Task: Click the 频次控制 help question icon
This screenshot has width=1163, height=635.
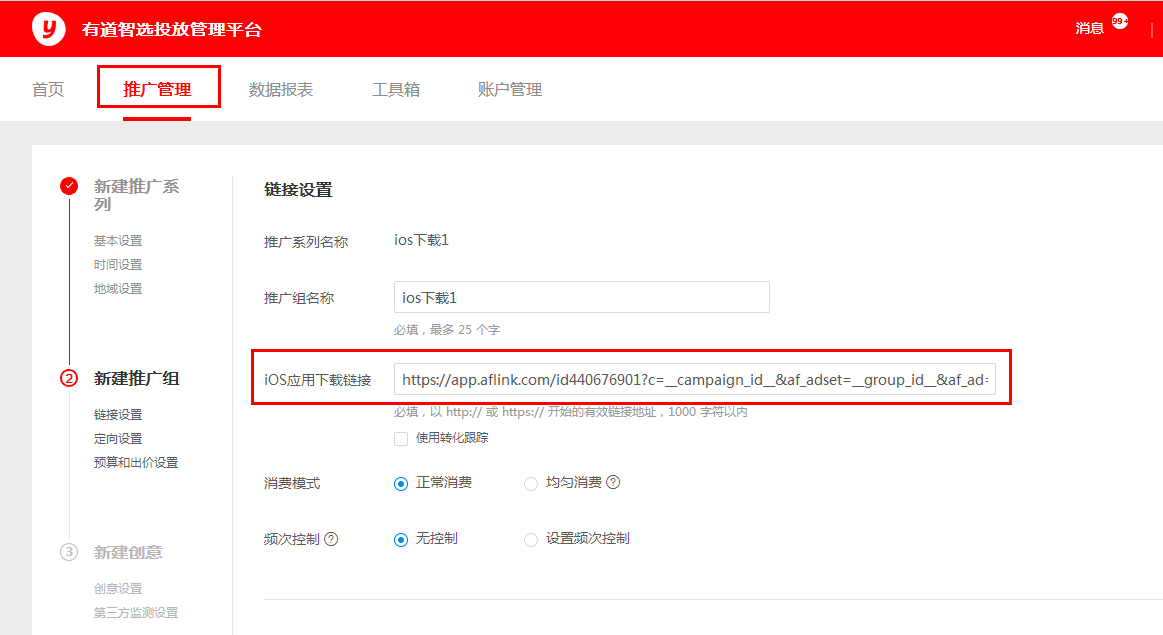Action: pos(331,539)
